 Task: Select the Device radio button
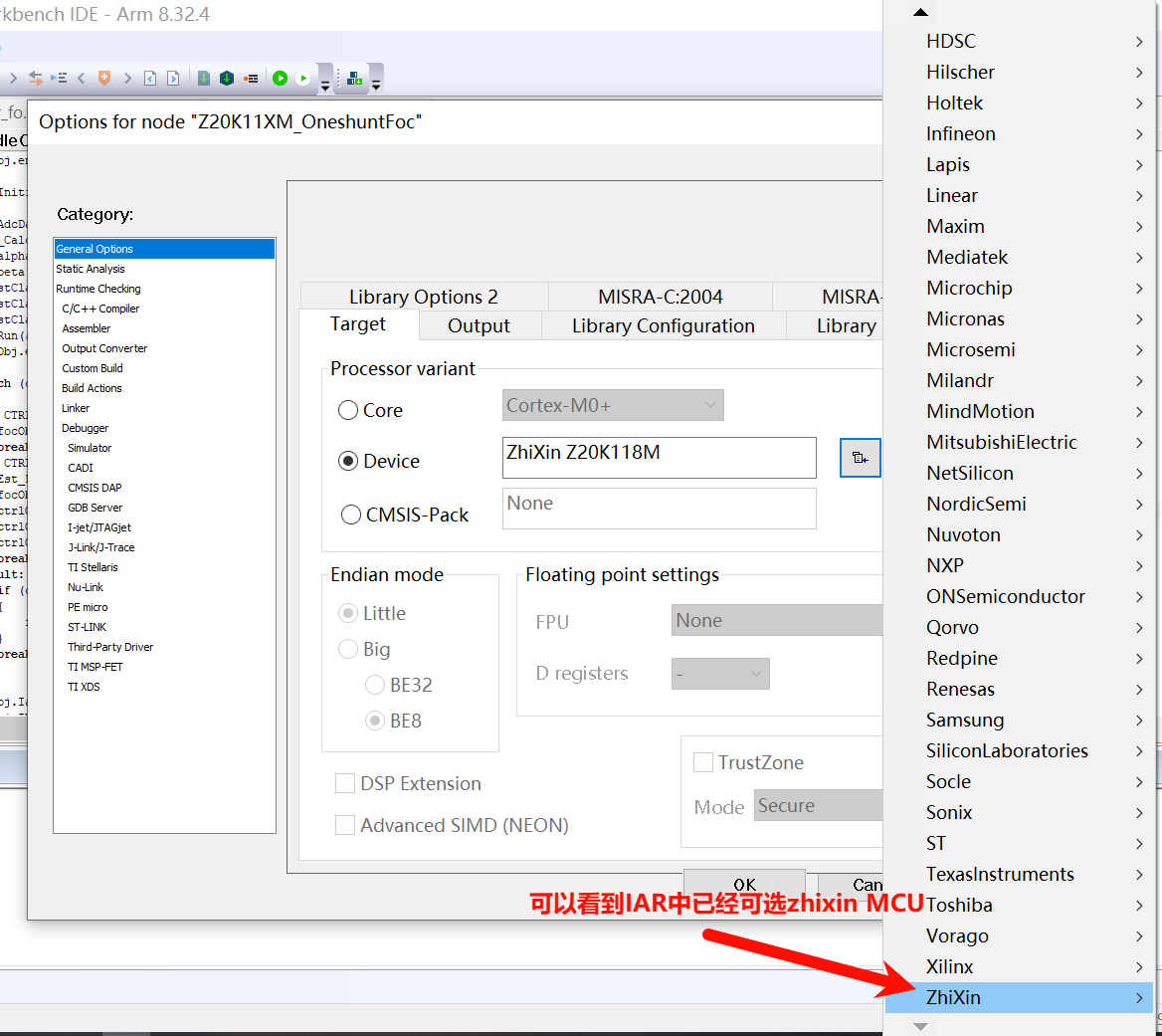click(x=347, y=461)
